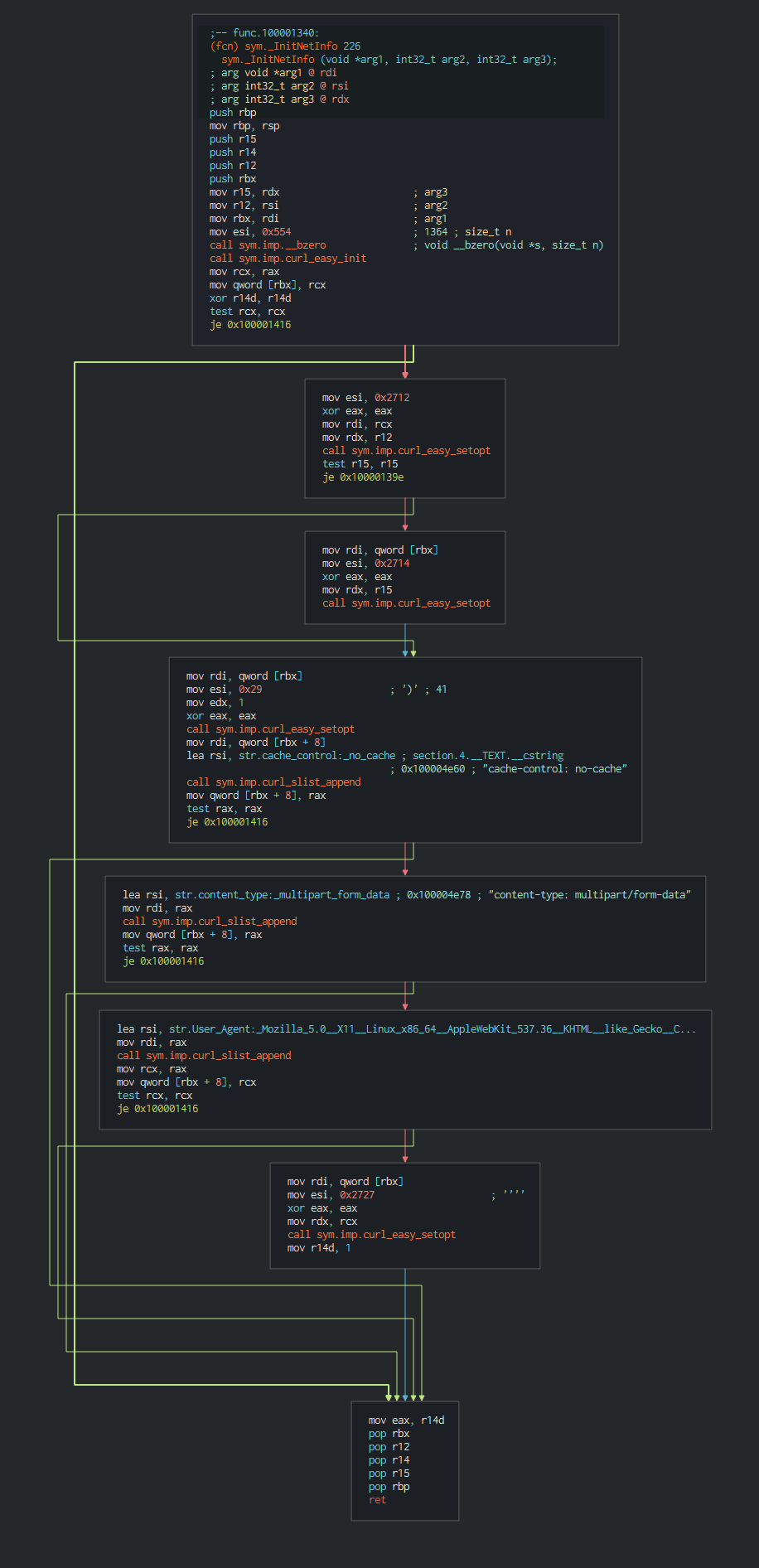The height and width of the screenshot is (1568, 759).
Task: Select the 'pop r15' instruction
Action: (x=389, y=1474)
